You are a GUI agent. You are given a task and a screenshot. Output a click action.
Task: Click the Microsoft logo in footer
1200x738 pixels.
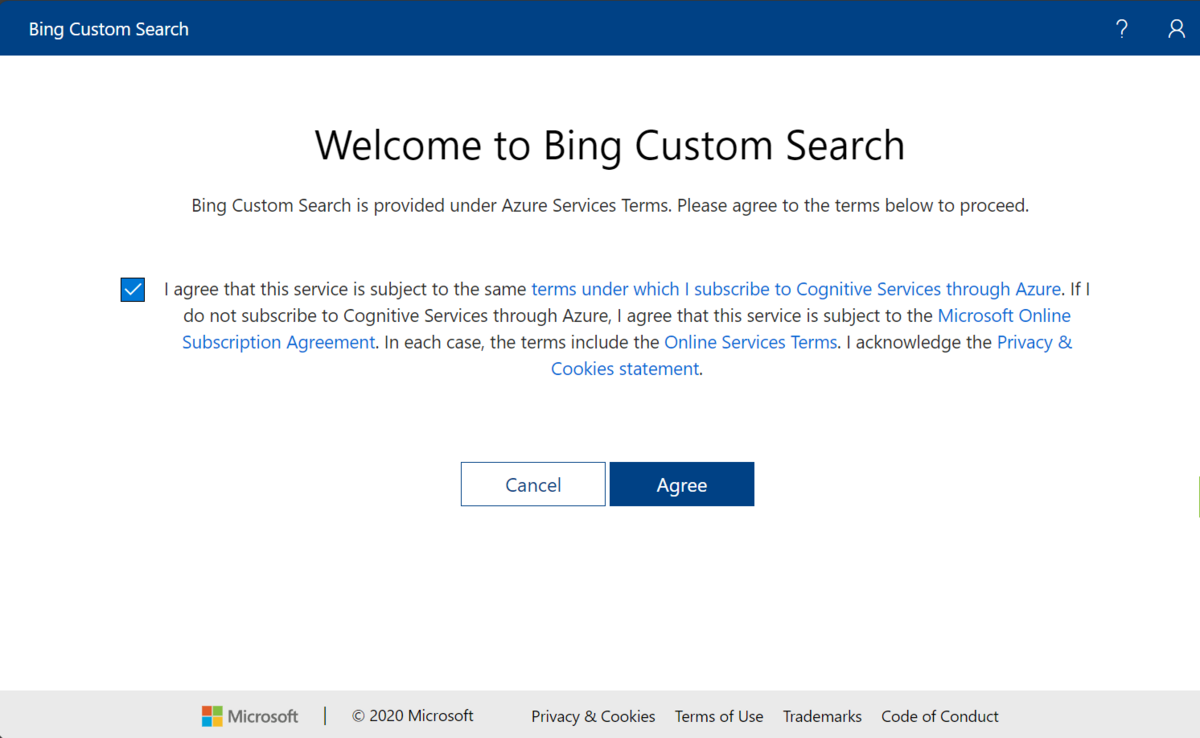click(x=250, y=716)
